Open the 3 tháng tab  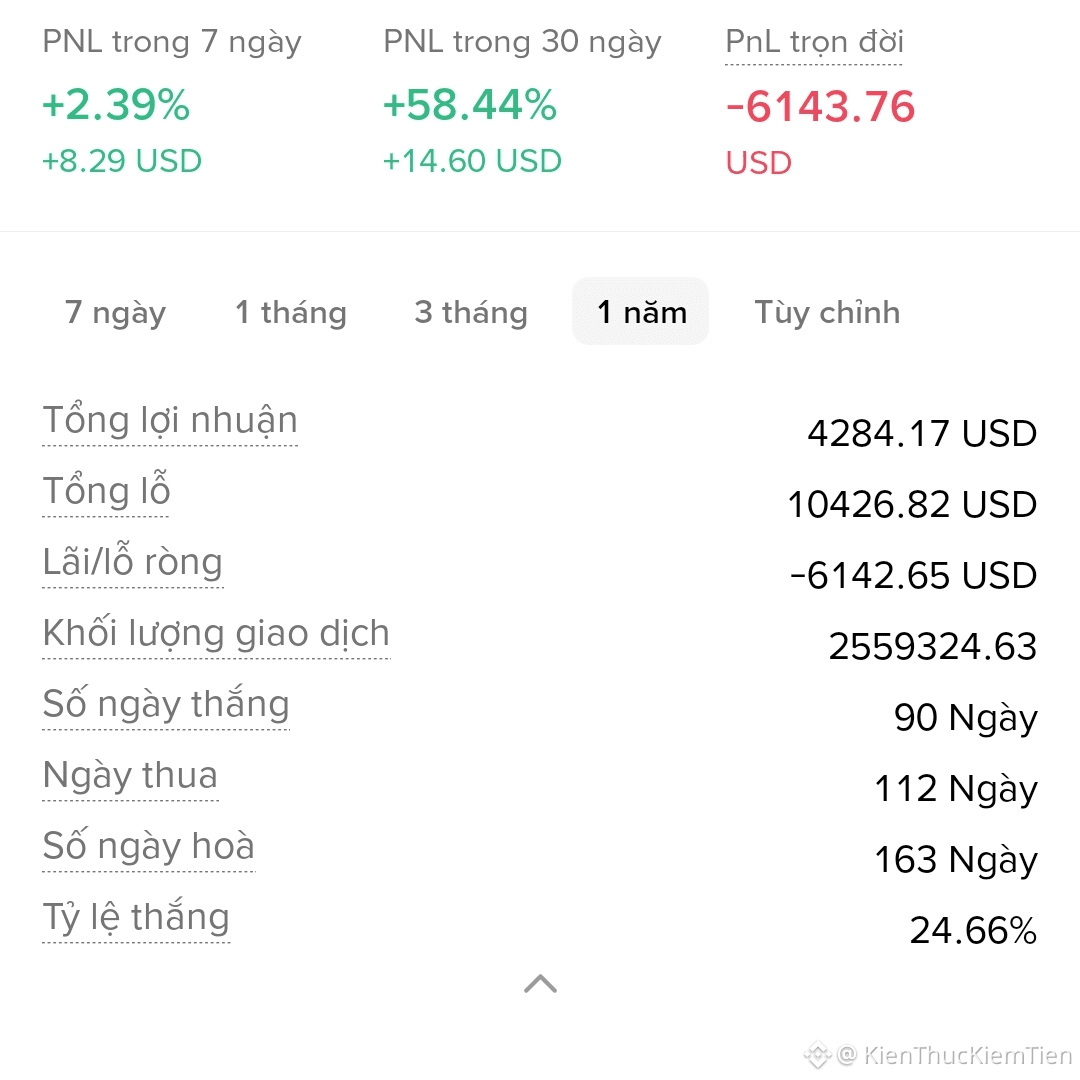click(x=470, y=312)
